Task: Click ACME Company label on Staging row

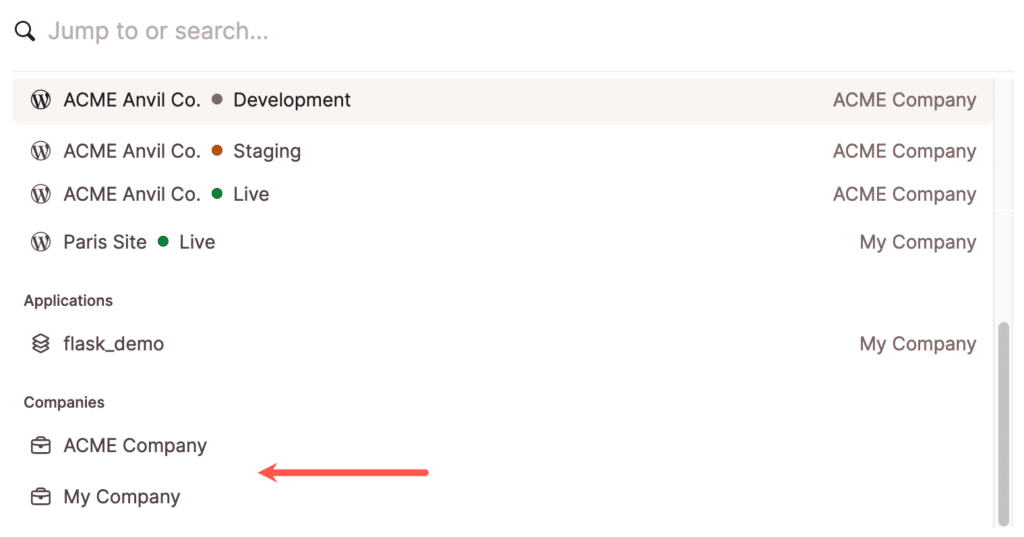Action: (904, 151)
